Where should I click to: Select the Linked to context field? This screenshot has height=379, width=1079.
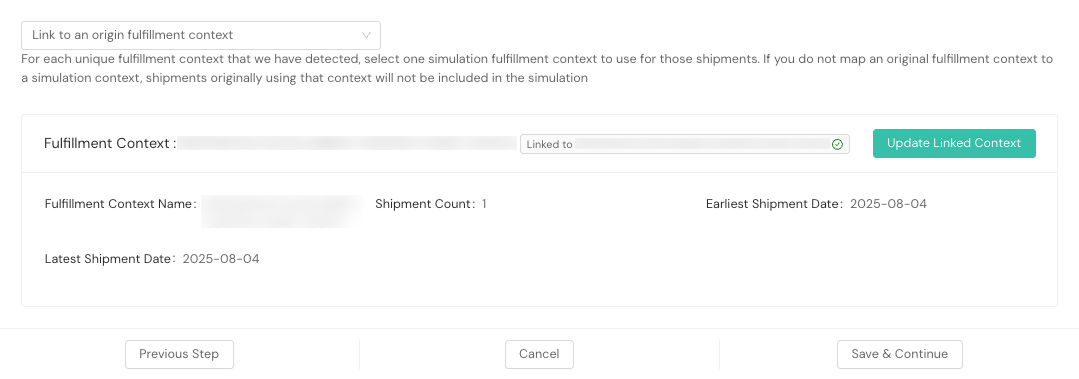pyautogui.click(x=685, y=144)
